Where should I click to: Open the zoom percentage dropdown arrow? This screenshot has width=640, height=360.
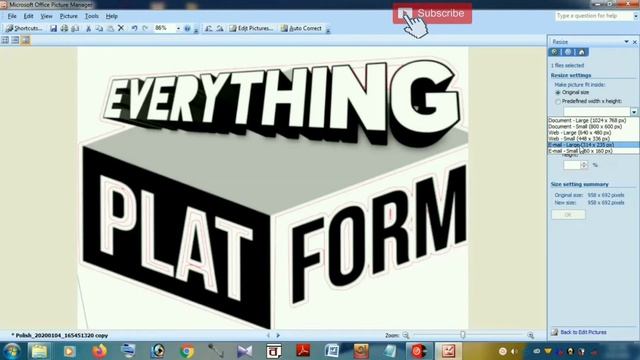178,28
